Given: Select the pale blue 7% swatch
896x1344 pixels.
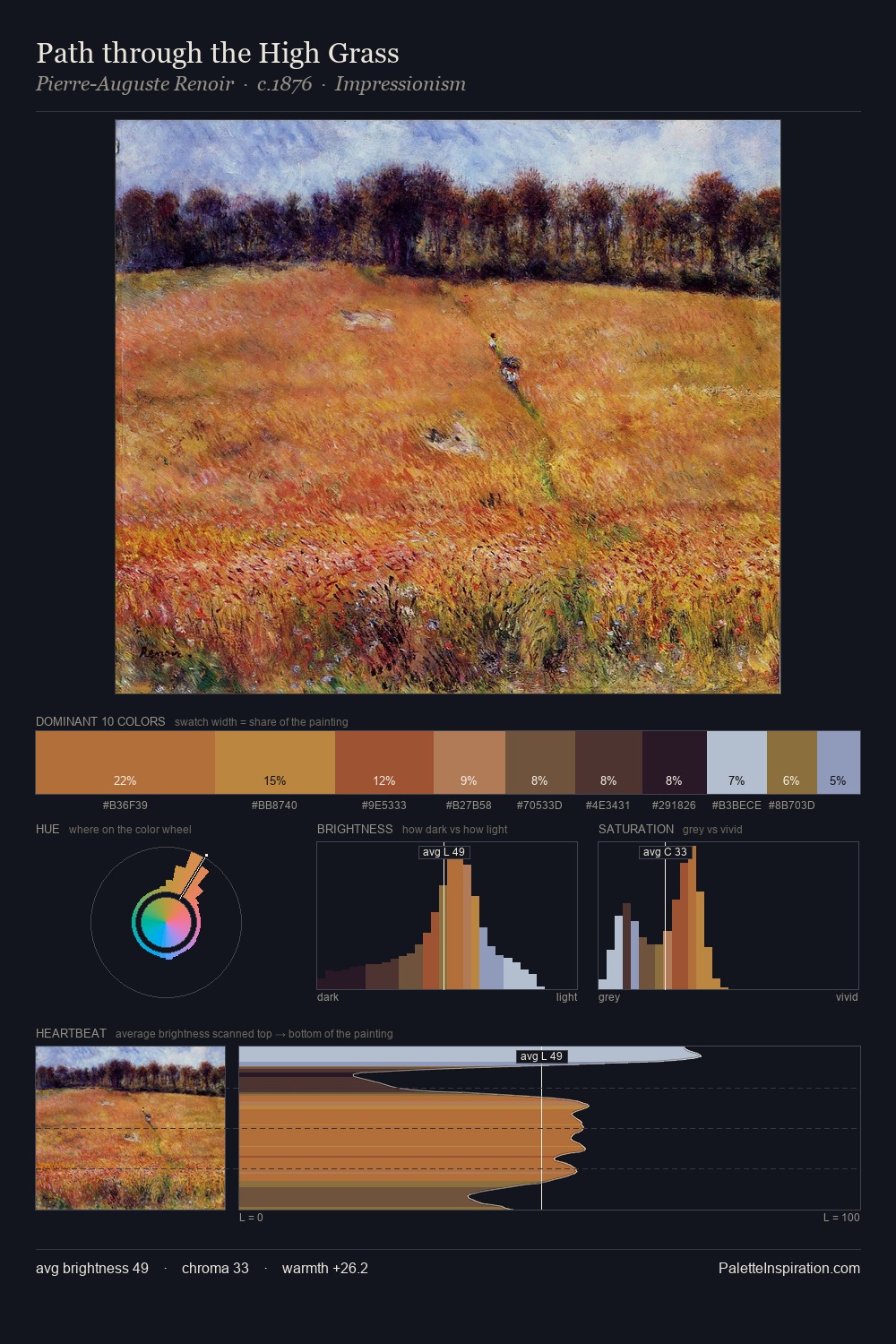Looking at the screenshot, I should pyautogui.click(x=737, y=762).
